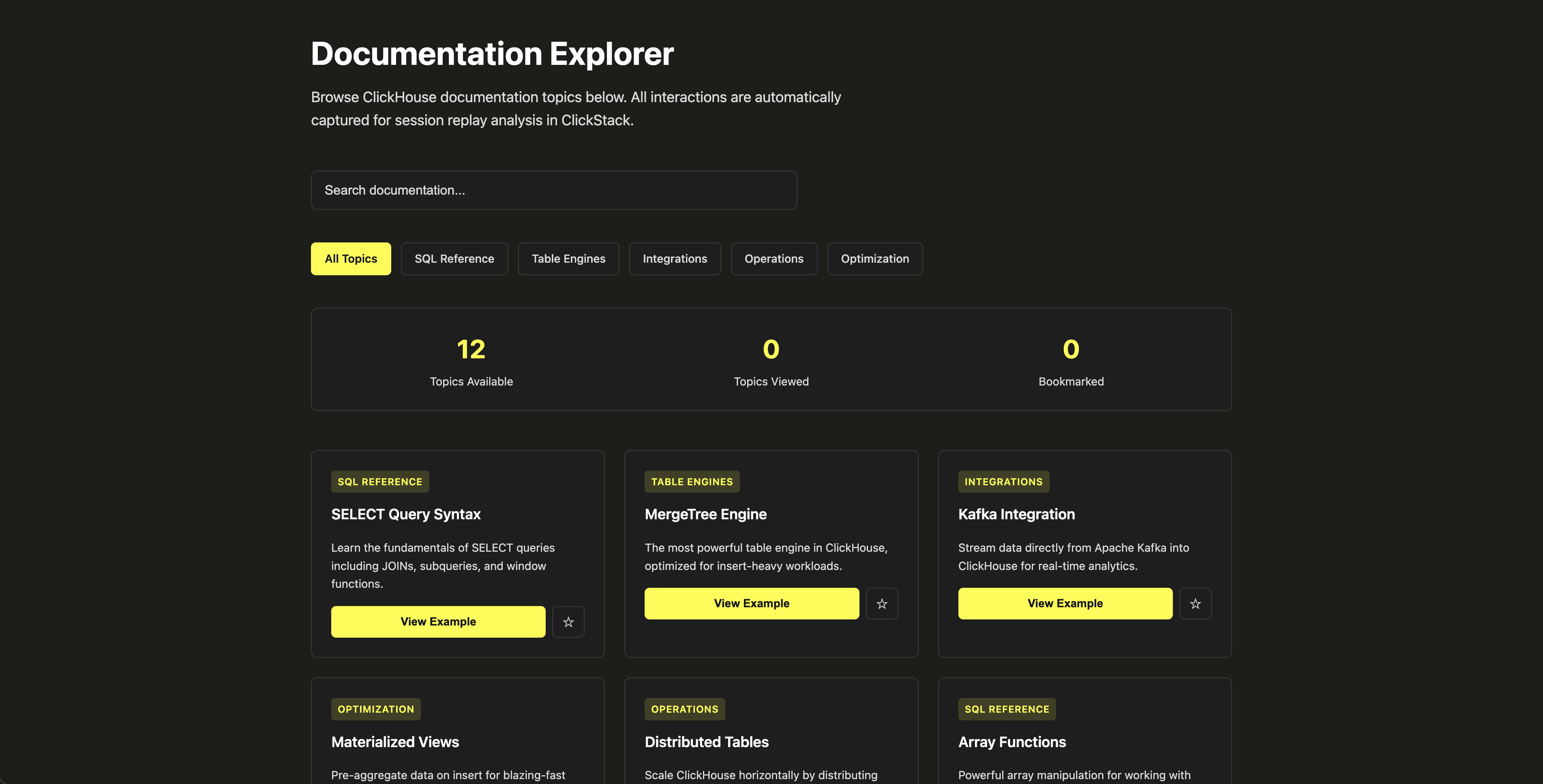This screenshot has height=784, width=1543.
Task: Bookmark the Kafka Integration topic
Action: (x=1195, y=603)
